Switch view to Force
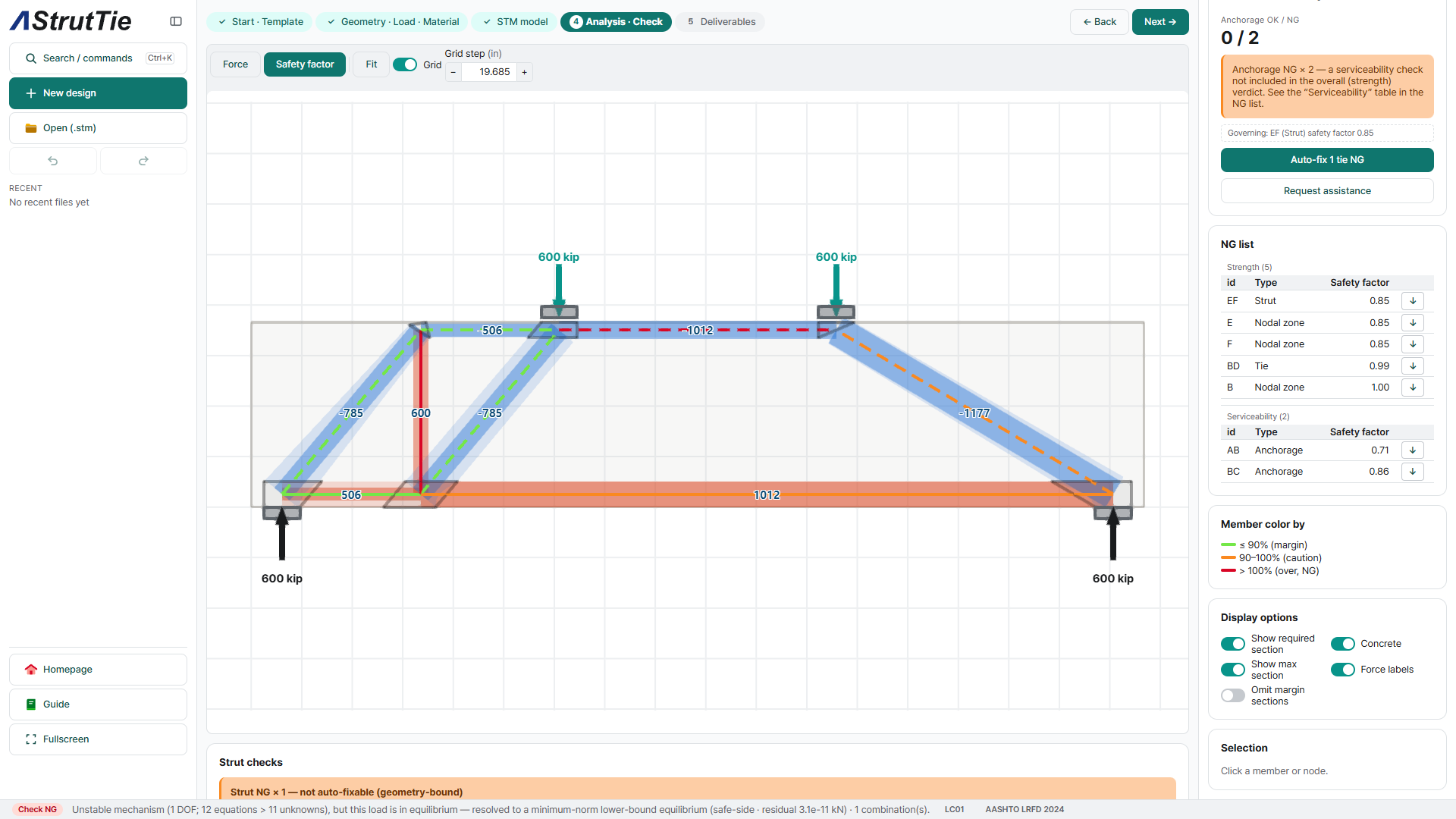The height and width of the screenshot is (819, 1456). point(235,64)
